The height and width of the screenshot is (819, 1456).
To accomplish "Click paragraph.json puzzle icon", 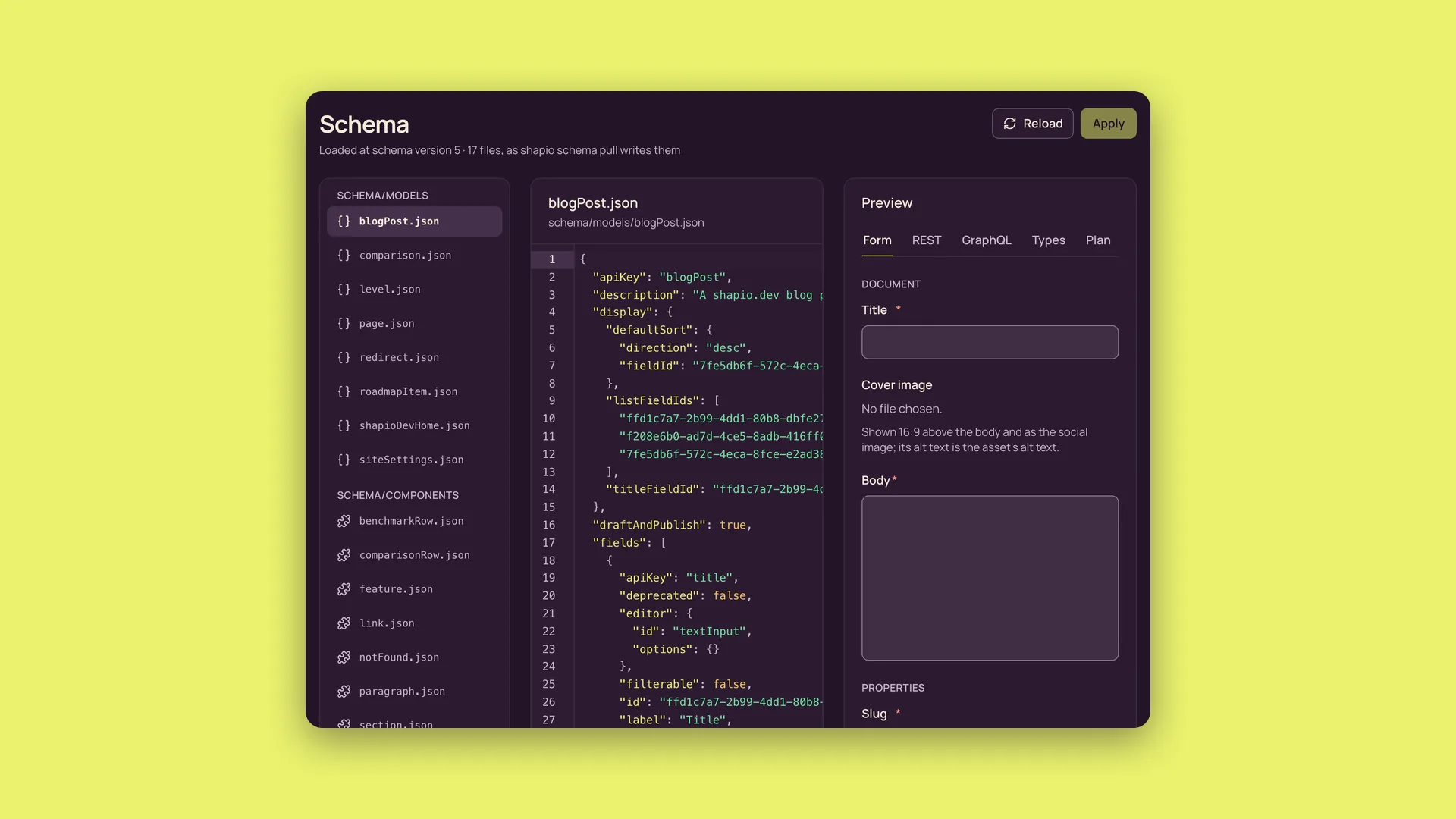I will [x=344, y=692].
